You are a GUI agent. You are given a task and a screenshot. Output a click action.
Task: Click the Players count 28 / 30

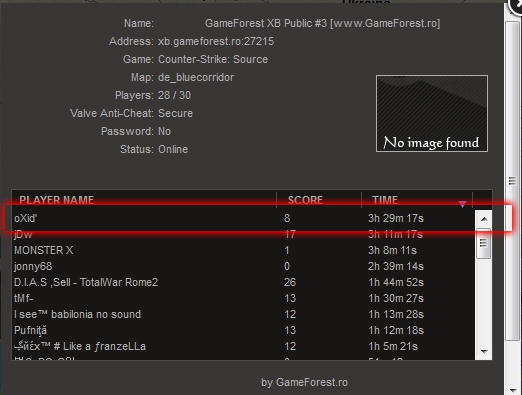pyautogui.click(x=174, y=95)
